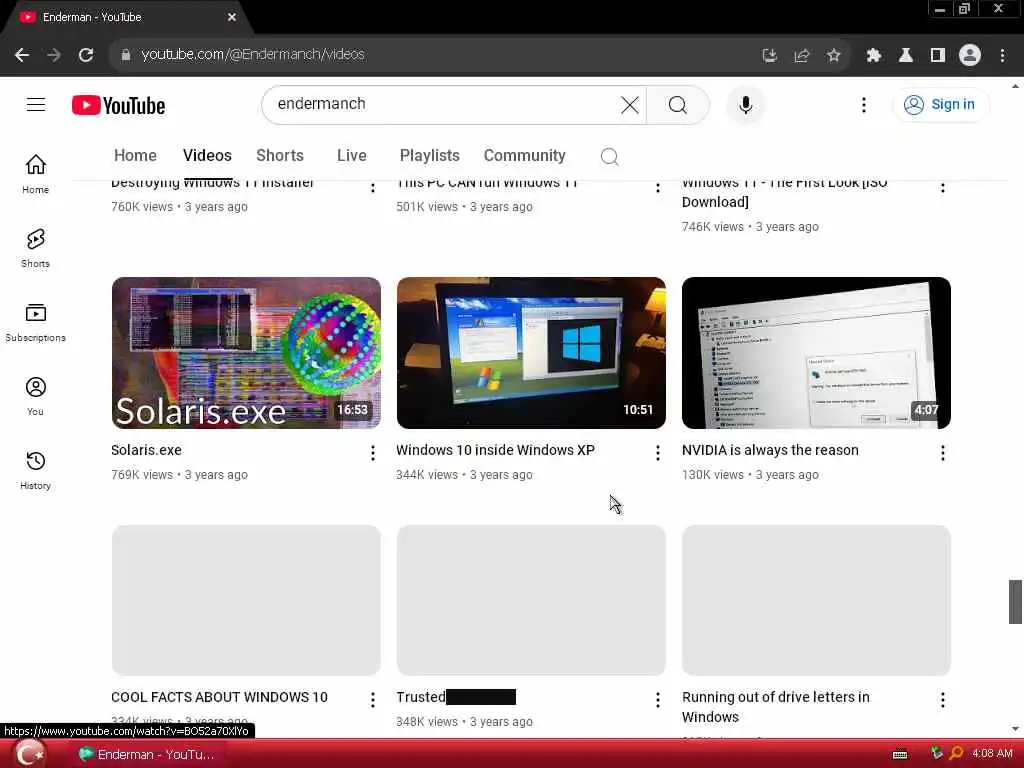The width and height of the screenshot is (1024, 768).
Task: Open options for Windows 10 inside Windows XP
Action: [x=657, y=453]
